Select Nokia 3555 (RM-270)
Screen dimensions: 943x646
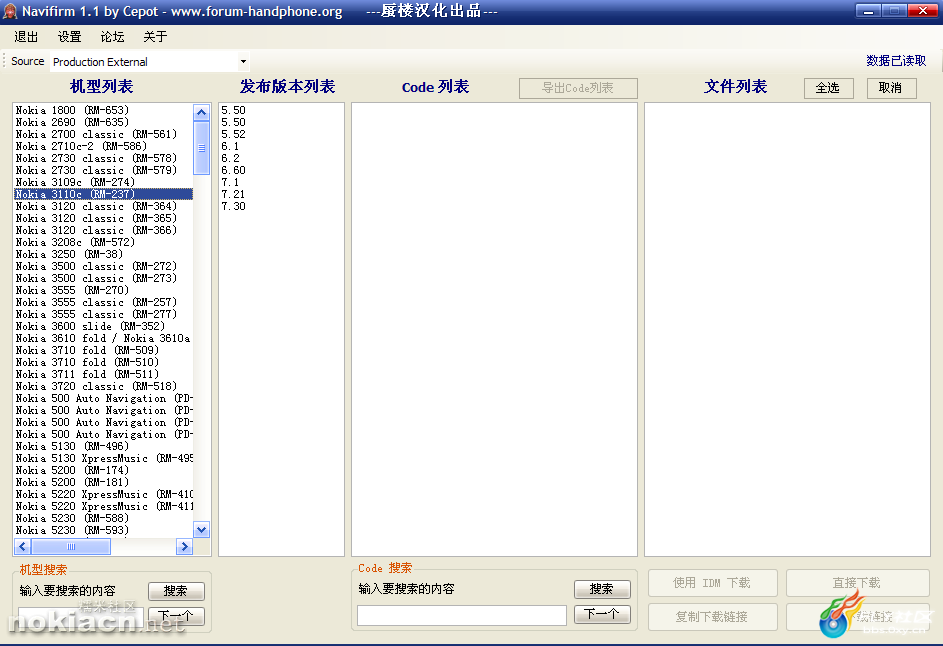103,291
